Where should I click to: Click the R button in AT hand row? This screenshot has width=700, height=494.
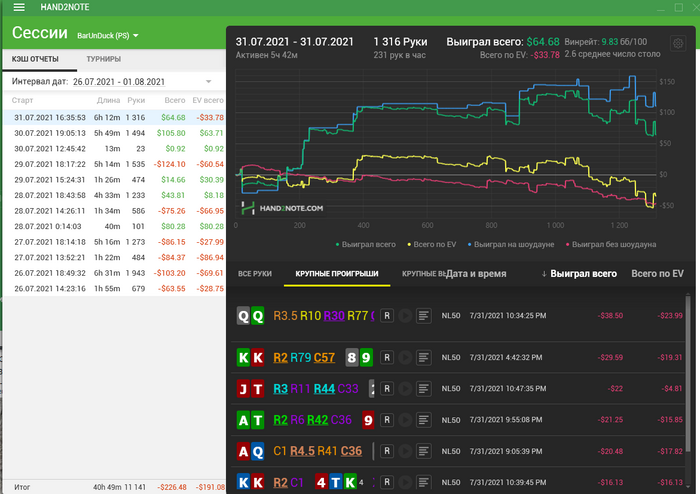(387, 420)
